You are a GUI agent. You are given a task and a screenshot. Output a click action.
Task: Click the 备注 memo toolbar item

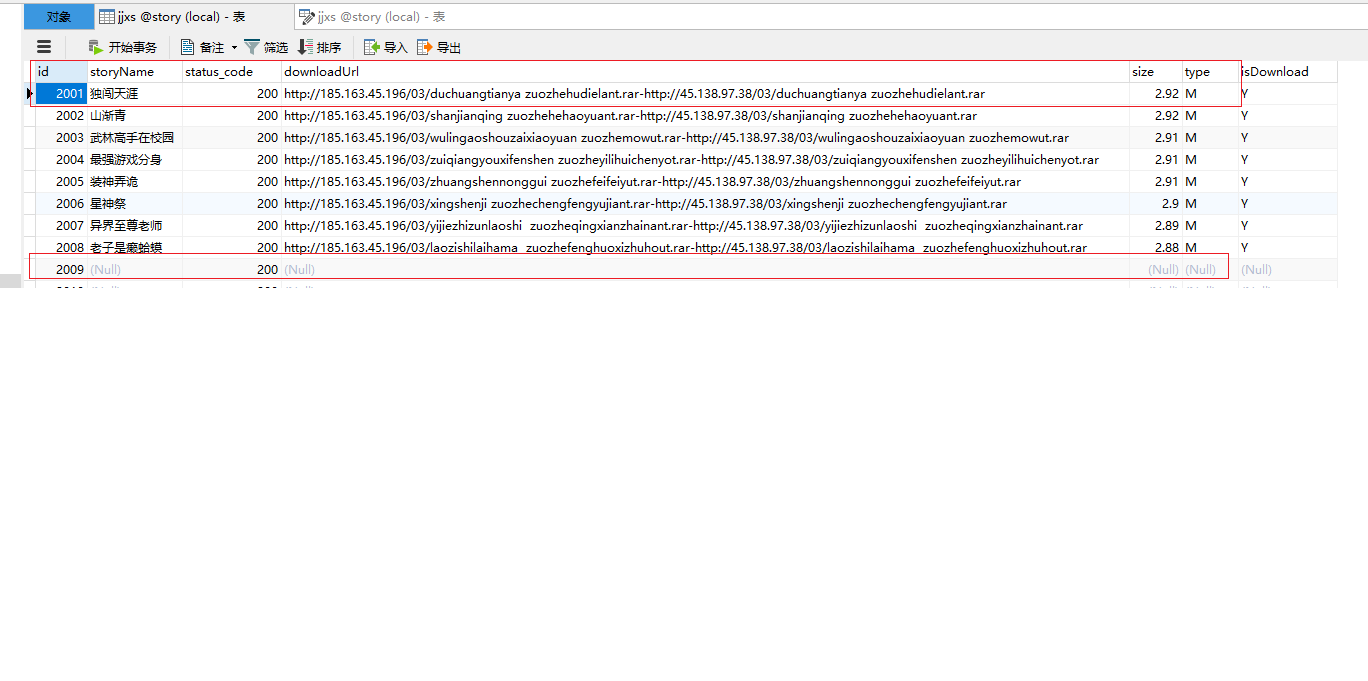(202, 47)
